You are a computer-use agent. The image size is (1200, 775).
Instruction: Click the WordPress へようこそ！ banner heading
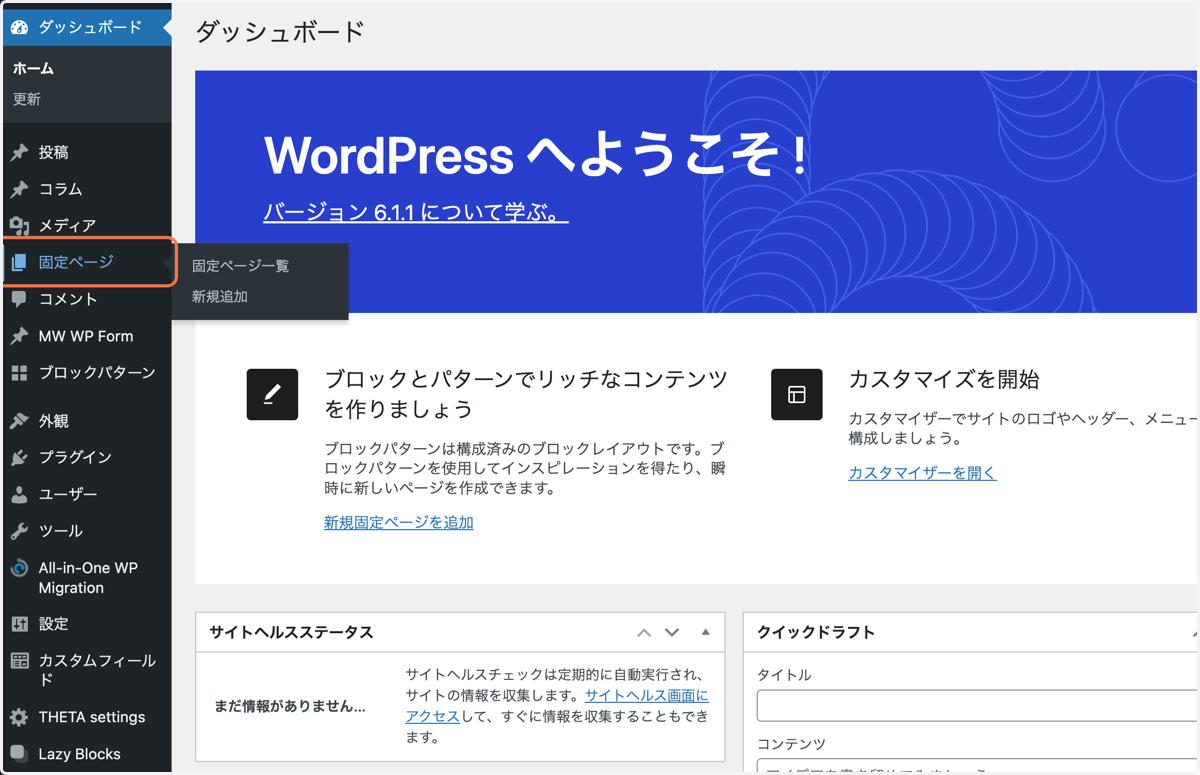536,156
